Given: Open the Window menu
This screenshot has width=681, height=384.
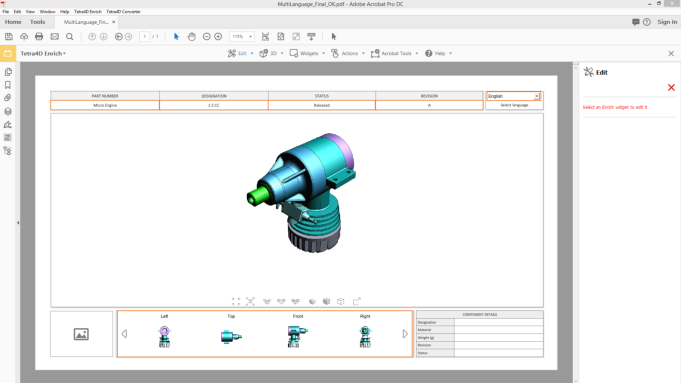Looking at the screenshot, I should click(x=47, y=12).
